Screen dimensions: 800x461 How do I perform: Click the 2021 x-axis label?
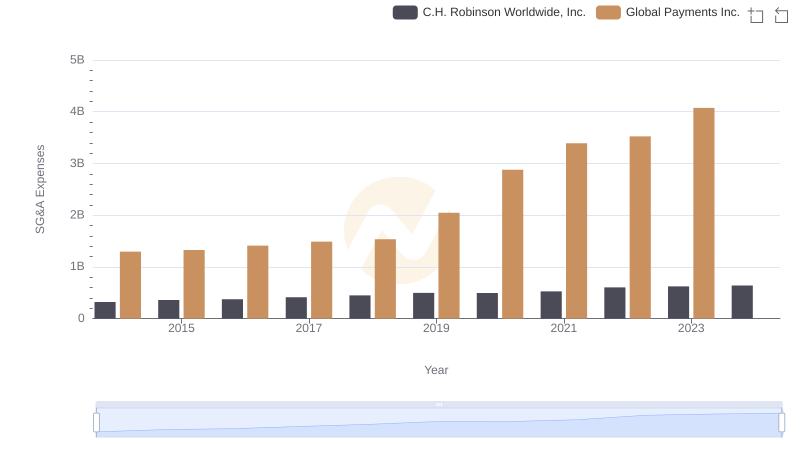tap(564, 328)
